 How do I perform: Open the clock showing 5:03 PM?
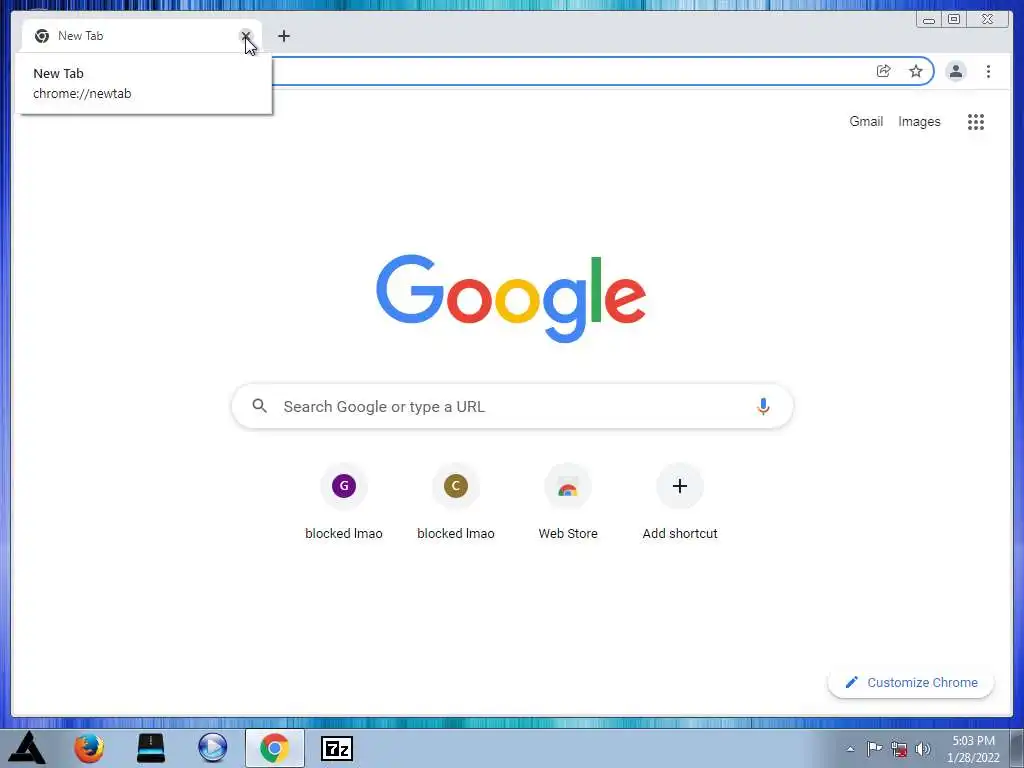(973, 749)
